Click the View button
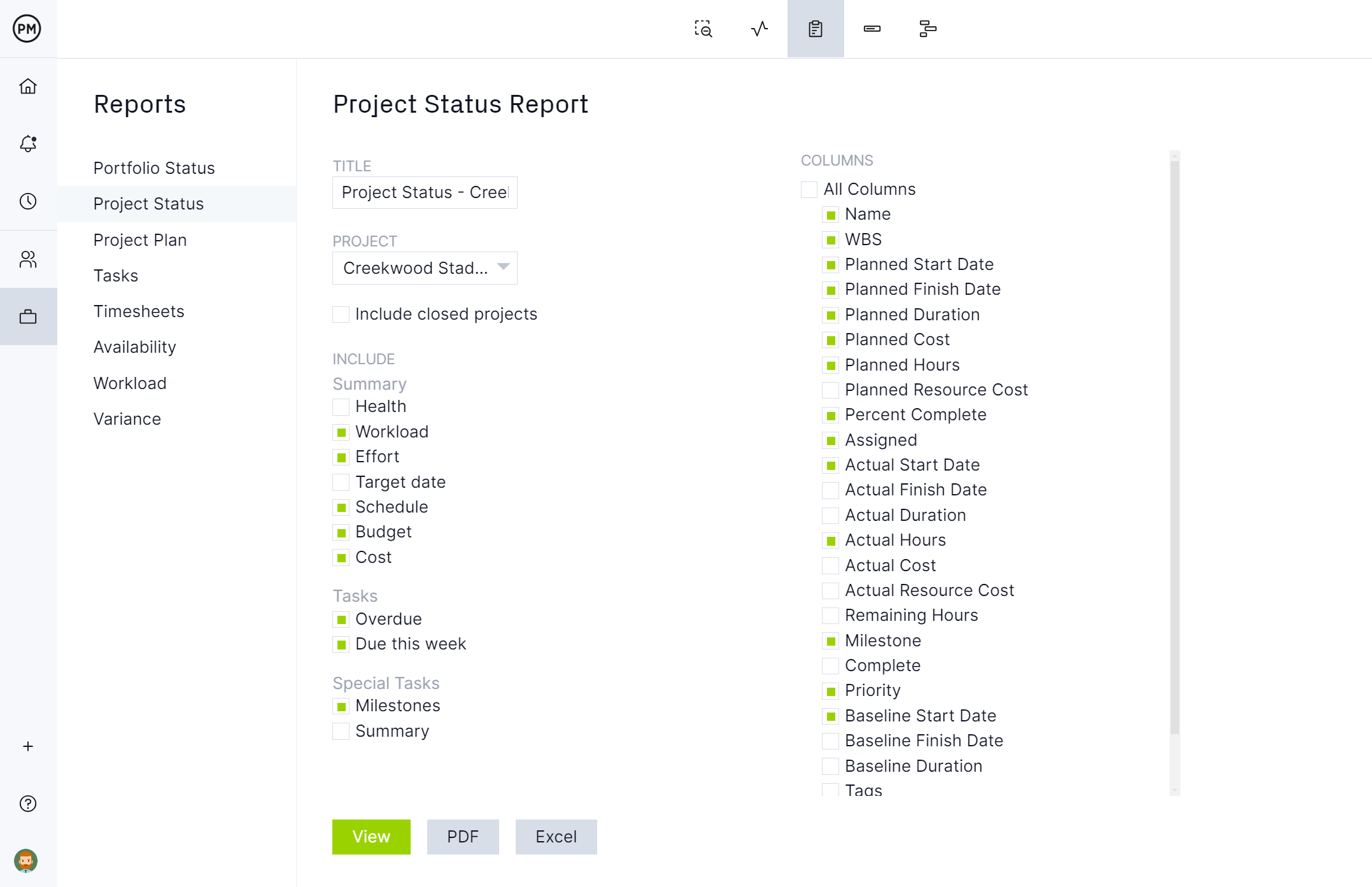Screen dimensions: 1372x887 coord(371,837)
